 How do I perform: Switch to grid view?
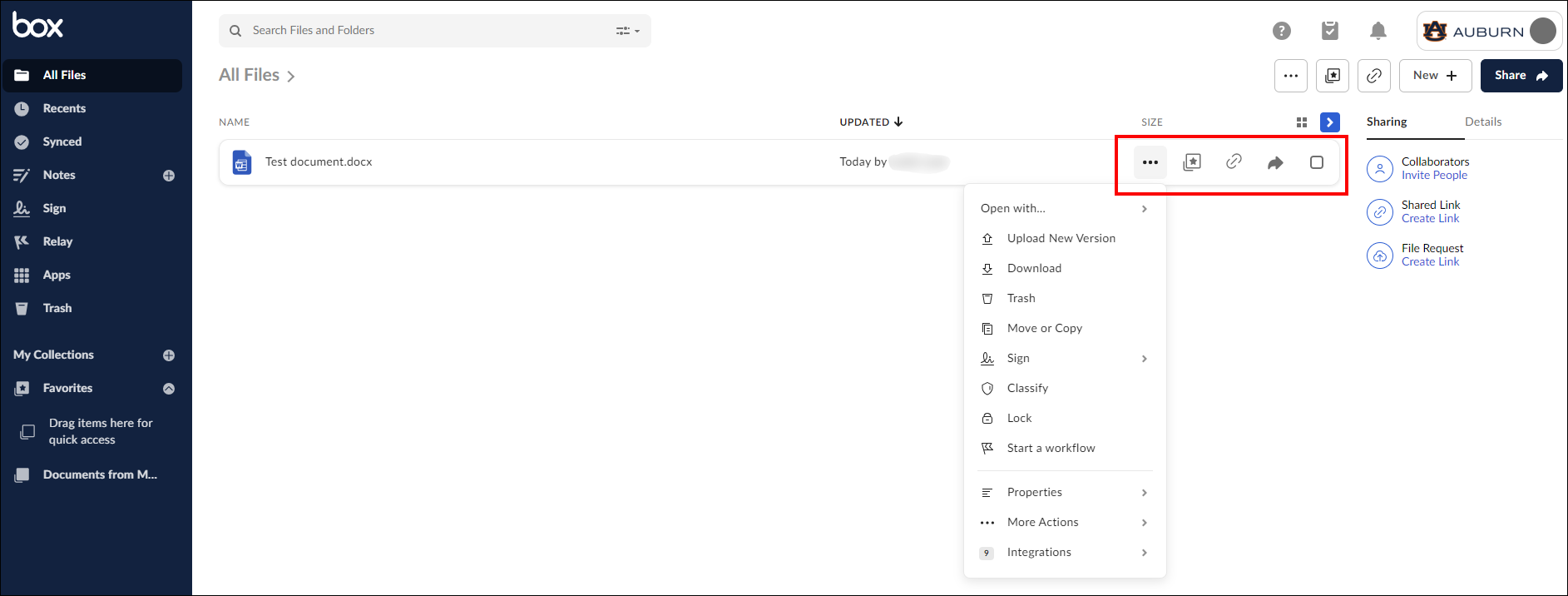point(1302,122)
